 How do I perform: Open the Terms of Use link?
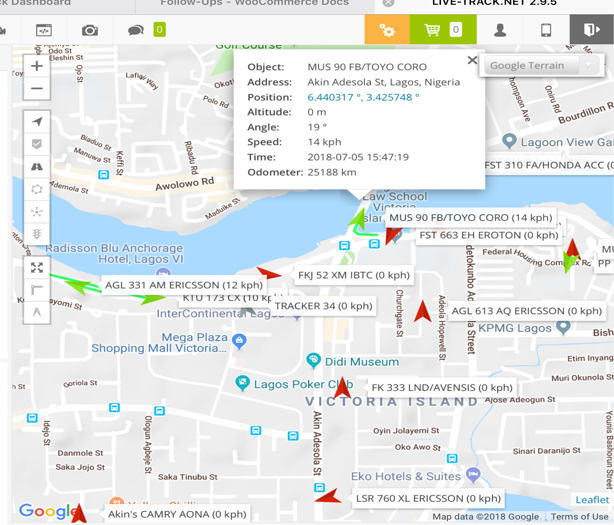[579, 516]
